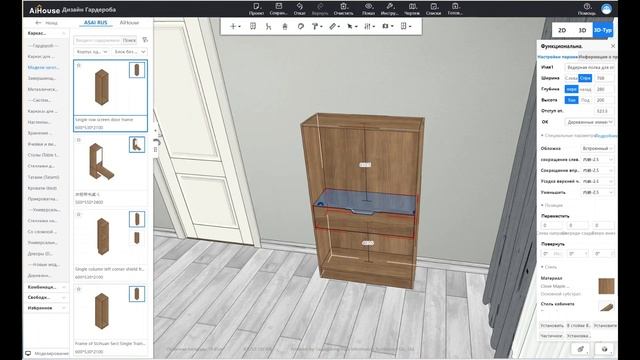Screen dimensions: 640x360
Task: Open the Помощь (Help) icon
Action: coord(587,8)
